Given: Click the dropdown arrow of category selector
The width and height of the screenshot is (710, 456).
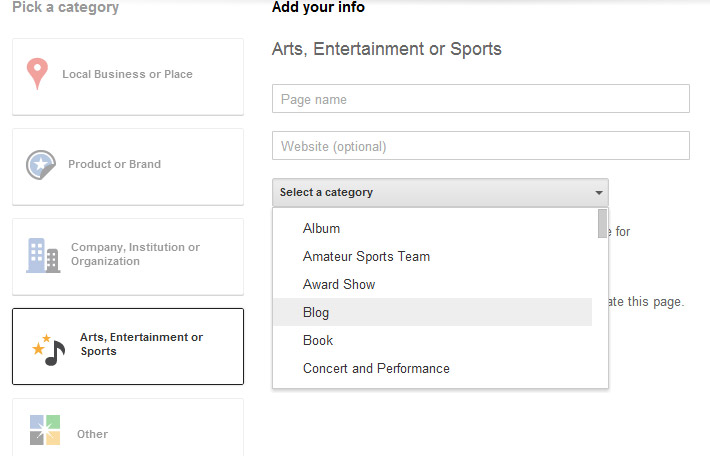Looking at the screenshot, I should point(598,192).
